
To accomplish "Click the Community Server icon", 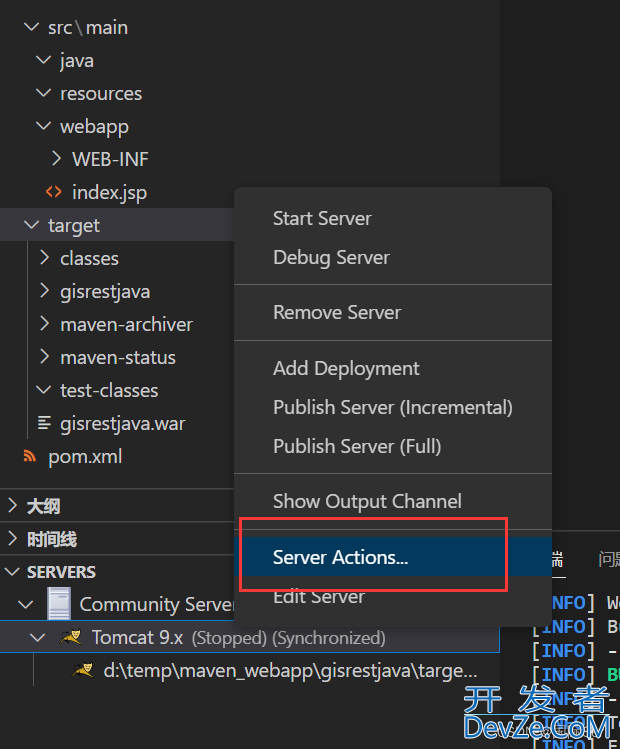I will click(59, 604).
